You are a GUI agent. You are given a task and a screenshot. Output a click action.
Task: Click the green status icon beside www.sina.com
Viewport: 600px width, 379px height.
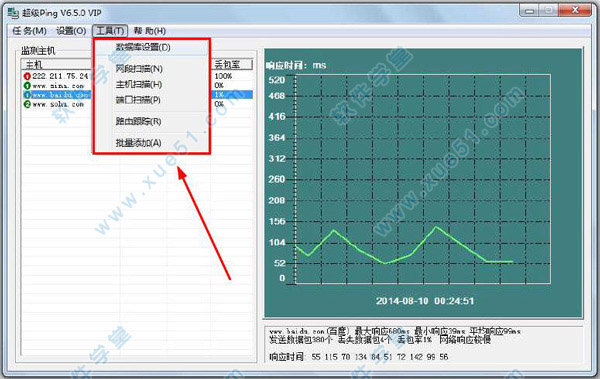(27, 85)
